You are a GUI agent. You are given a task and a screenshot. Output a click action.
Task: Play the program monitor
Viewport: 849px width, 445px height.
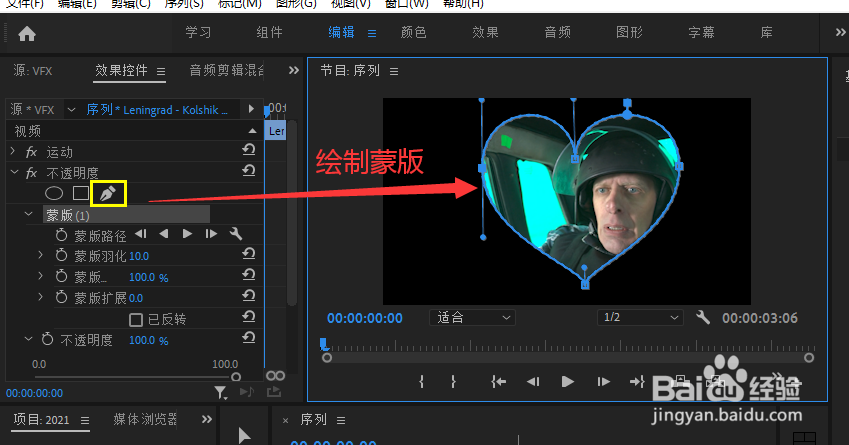point(567,382)
